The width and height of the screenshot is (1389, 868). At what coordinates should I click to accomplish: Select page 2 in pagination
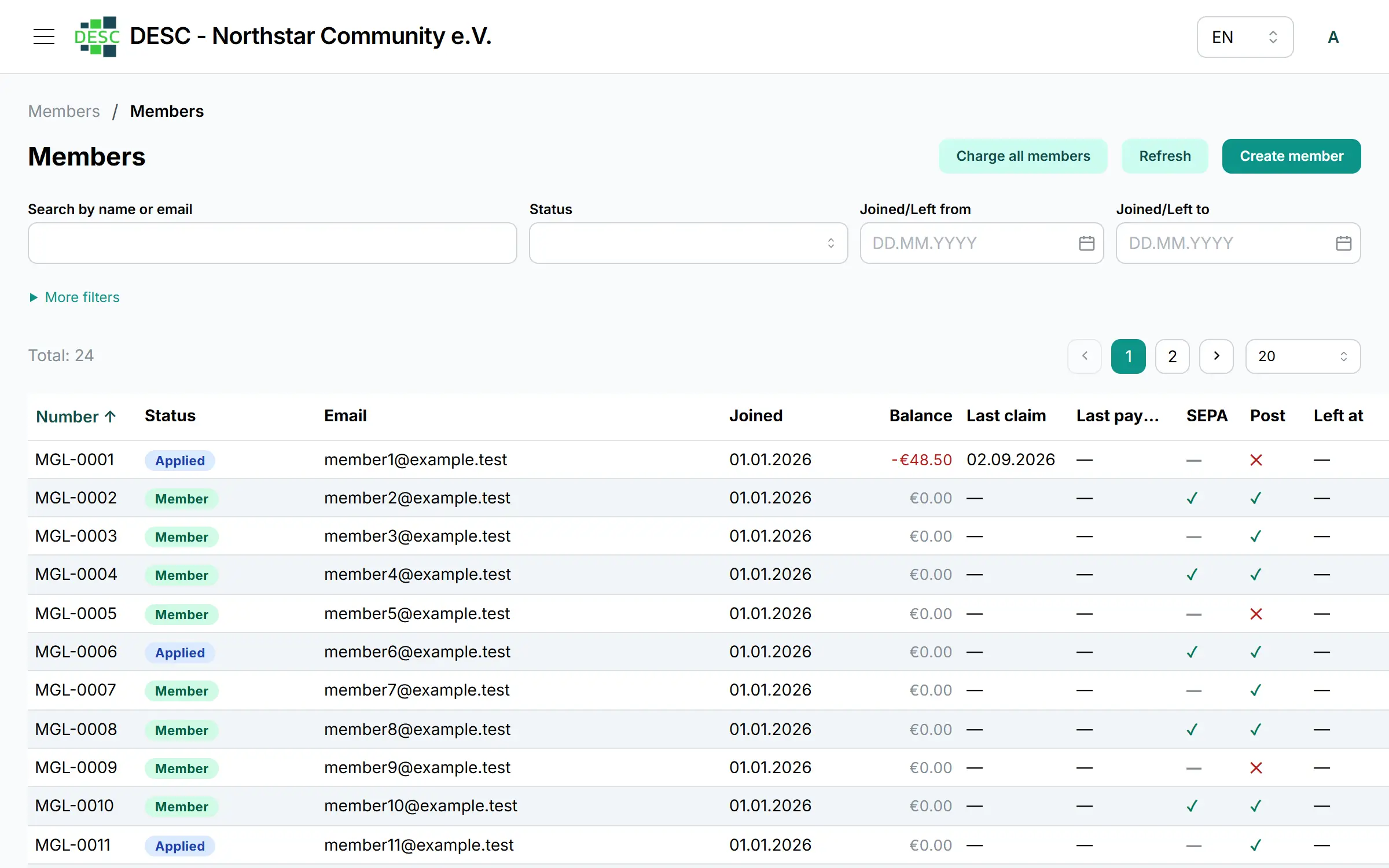click(1172, 356)
